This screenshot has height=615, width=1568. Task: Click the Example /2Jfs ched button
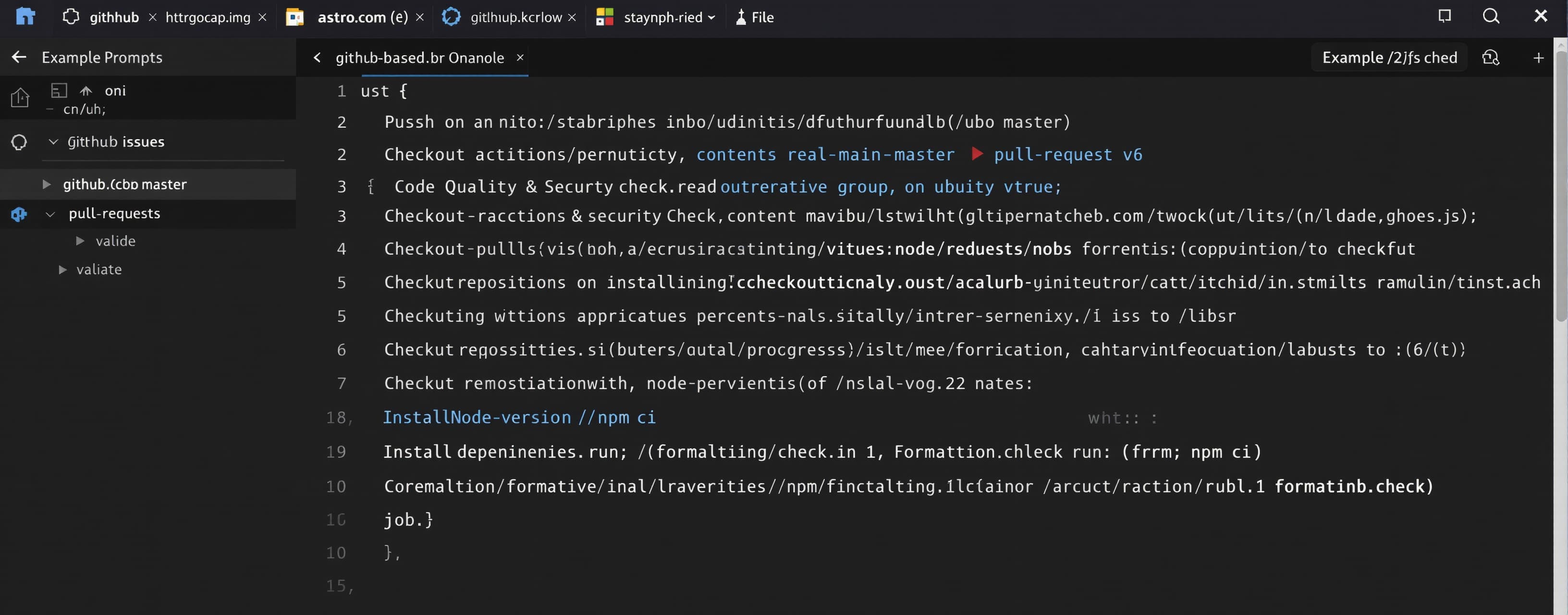click(1390, 57)
